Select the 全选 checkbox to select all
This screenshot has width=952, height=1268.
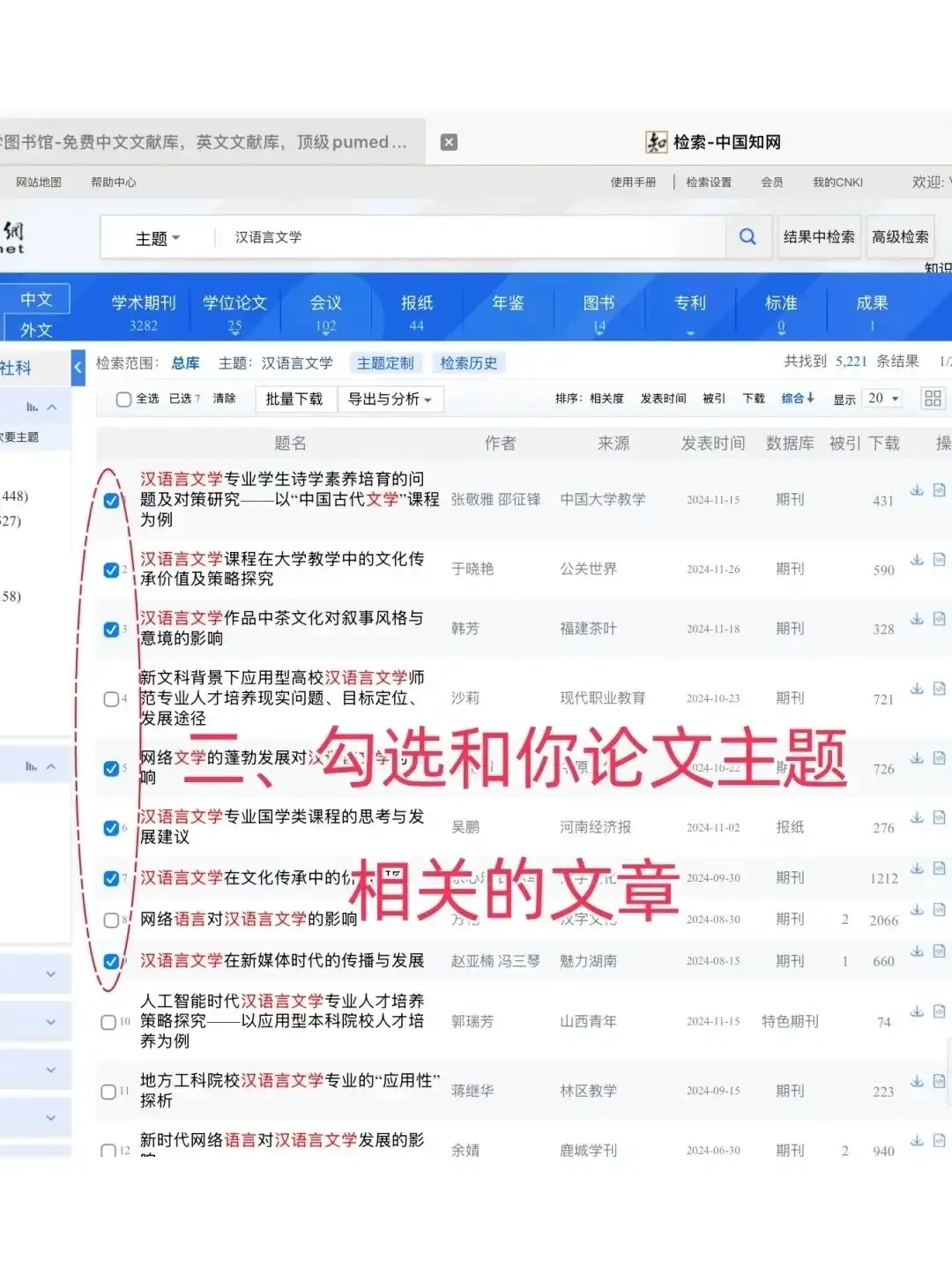(x=123, y=399)
